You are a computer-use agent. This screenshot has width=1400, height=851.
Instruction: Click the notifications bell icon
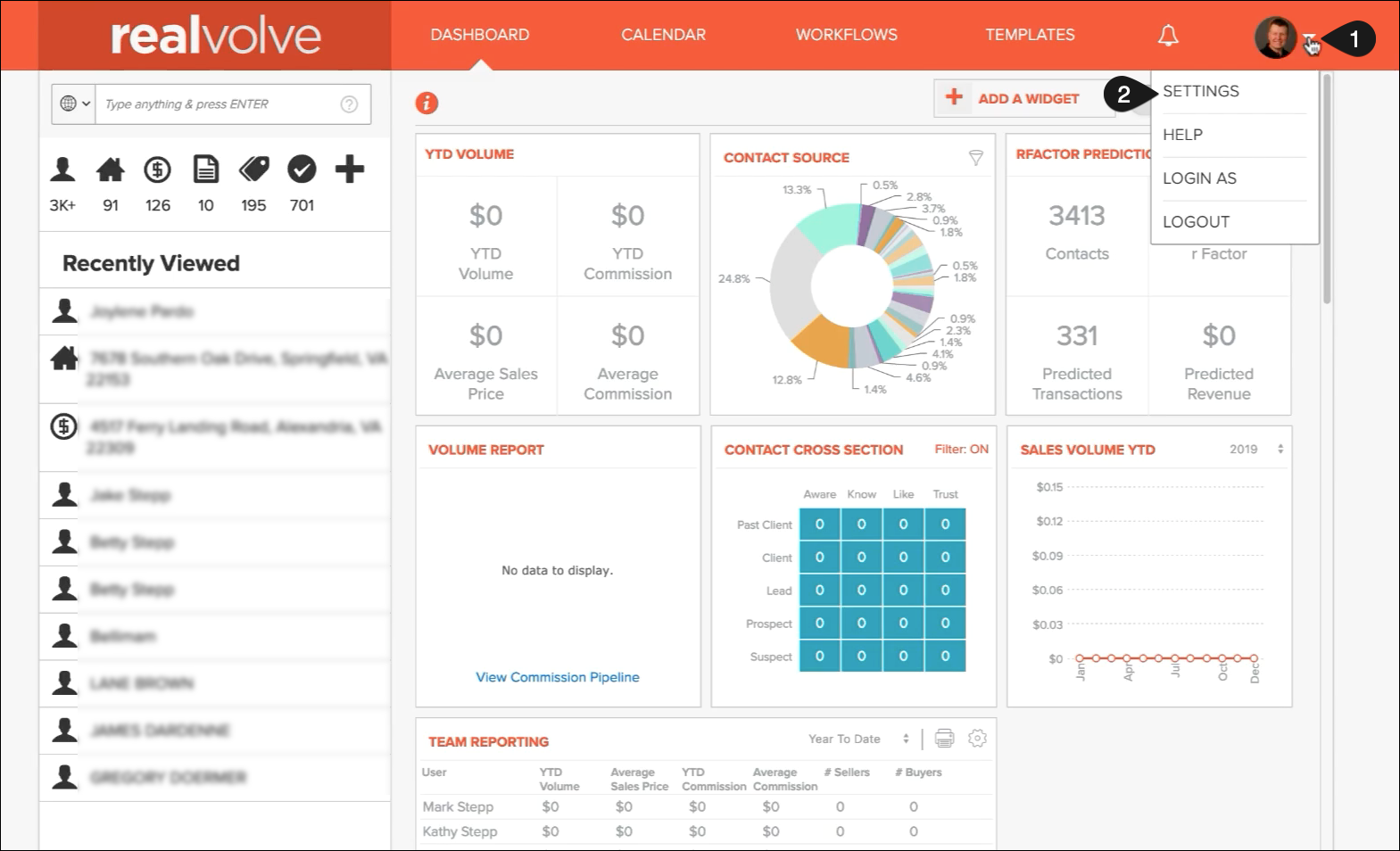point(1168,36)
